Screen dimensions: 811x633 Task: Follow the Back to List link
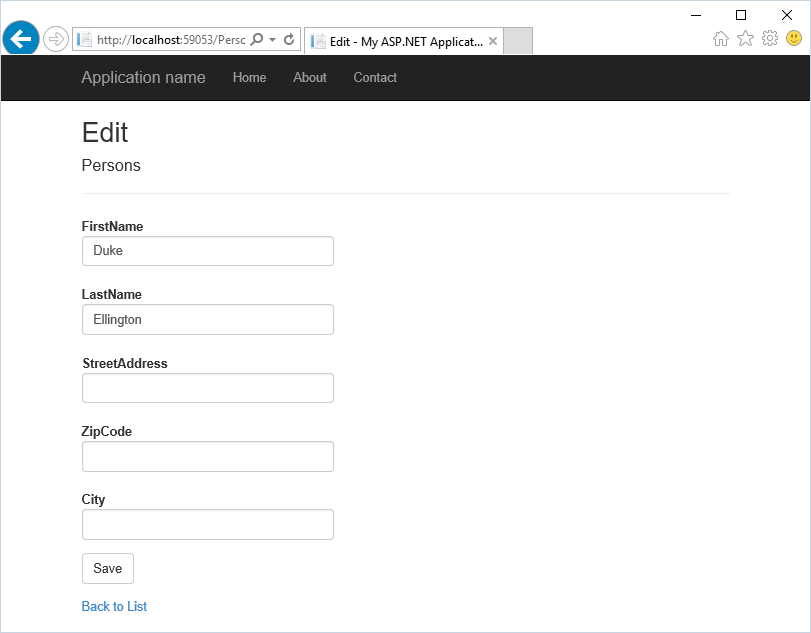(114, 606)
